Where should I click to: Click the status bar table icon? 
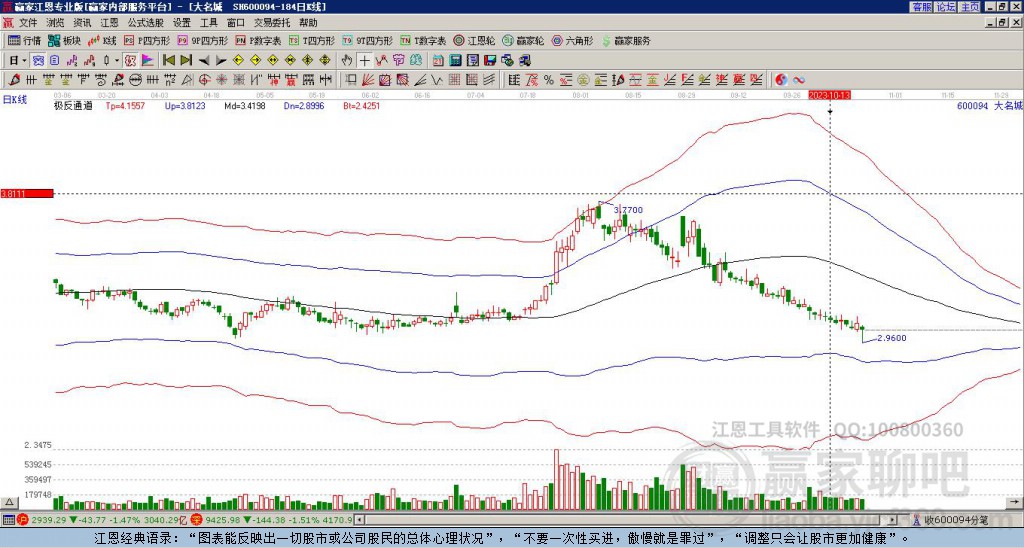point(8,520)
